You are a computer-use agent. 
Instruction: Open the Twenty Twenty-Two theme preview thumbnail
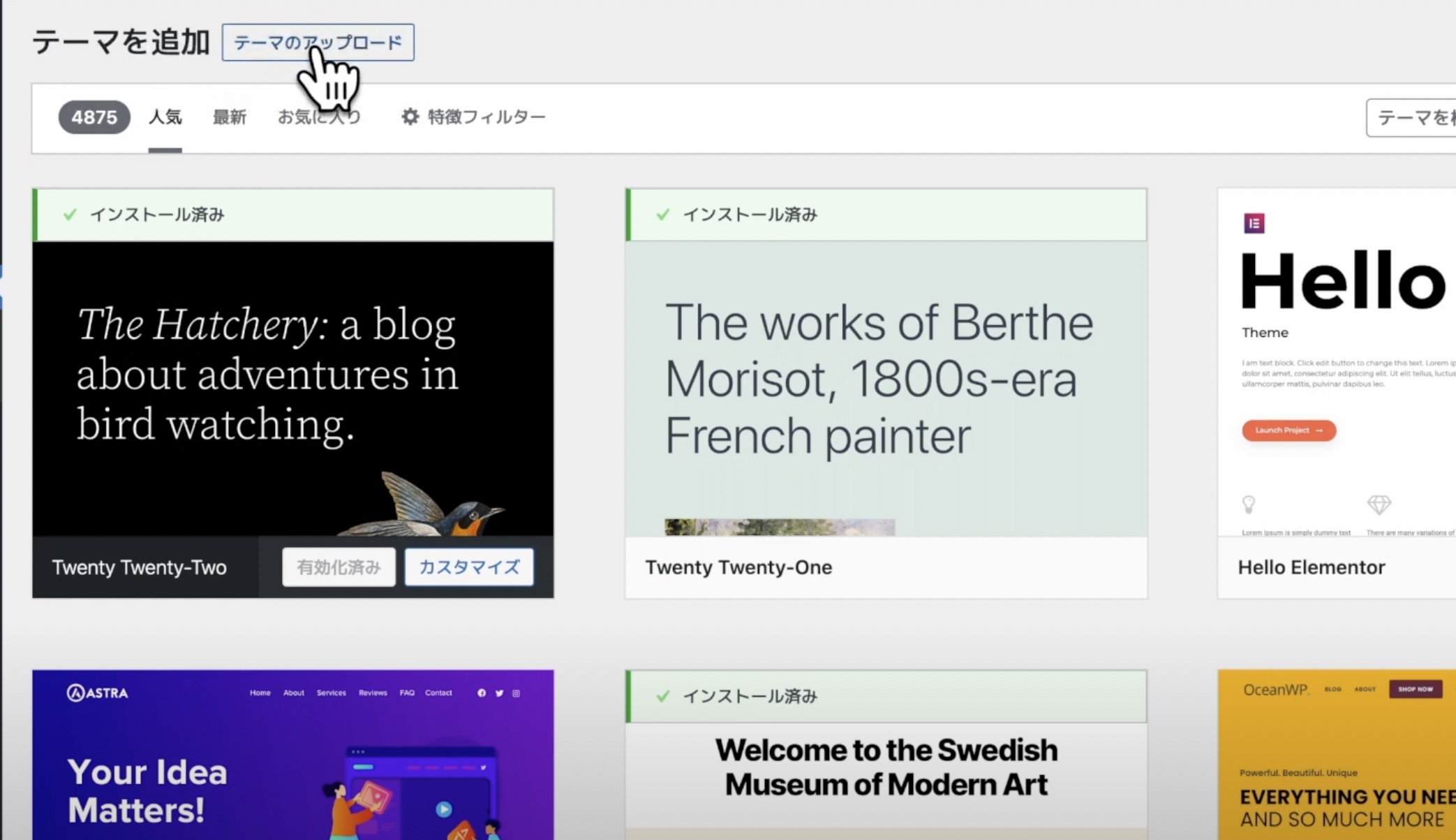(x=293, y=389)
